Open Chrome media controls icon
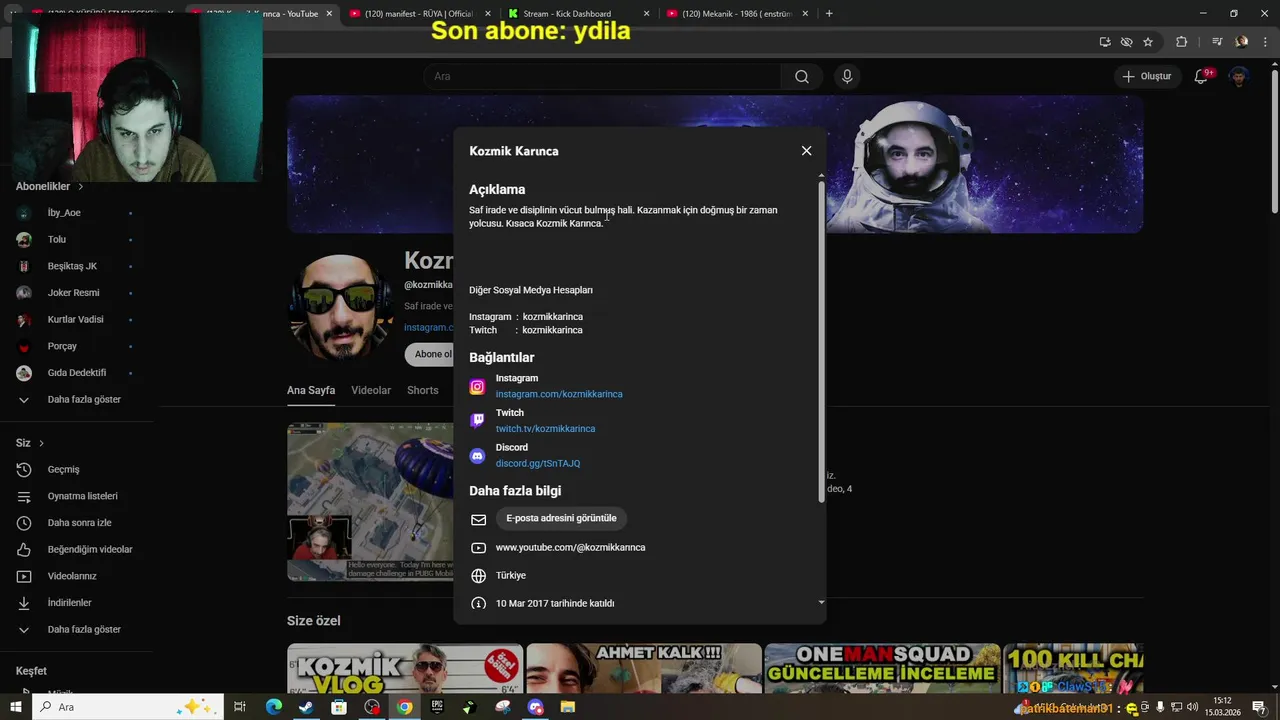Screen dimensions: 1280x720 pos(1217,42)
